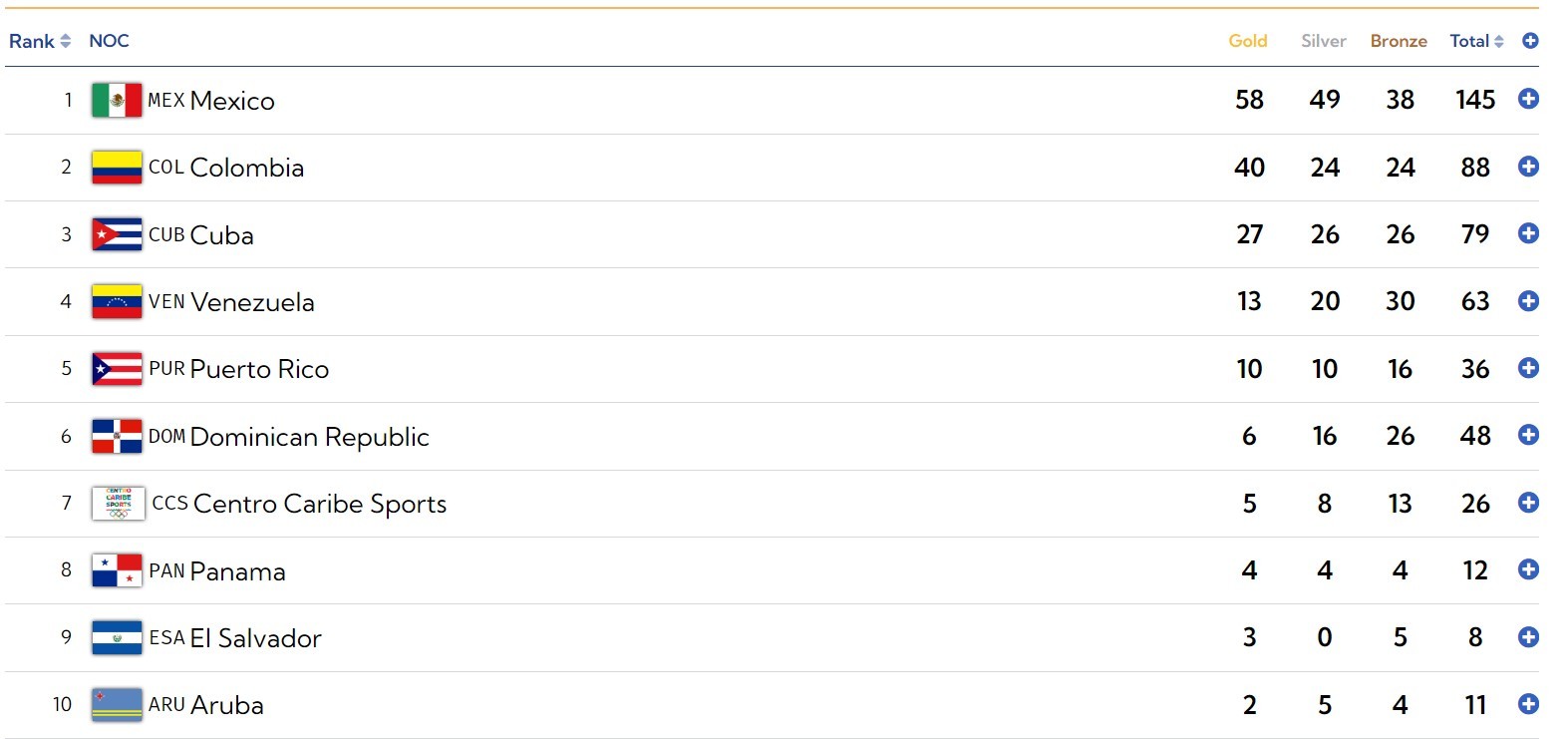Click the Bronze column header

(x=1398, y=41)
